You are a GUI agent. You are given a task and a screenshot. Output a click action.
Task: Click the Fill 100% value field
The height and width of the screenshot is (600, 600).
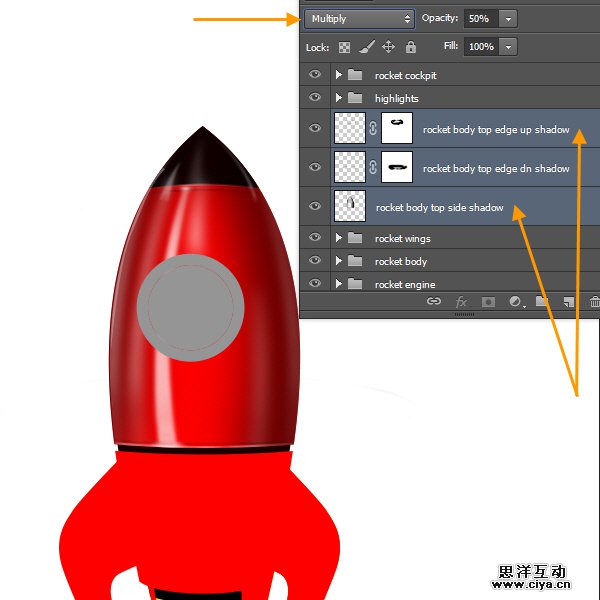tap(481, 47)
